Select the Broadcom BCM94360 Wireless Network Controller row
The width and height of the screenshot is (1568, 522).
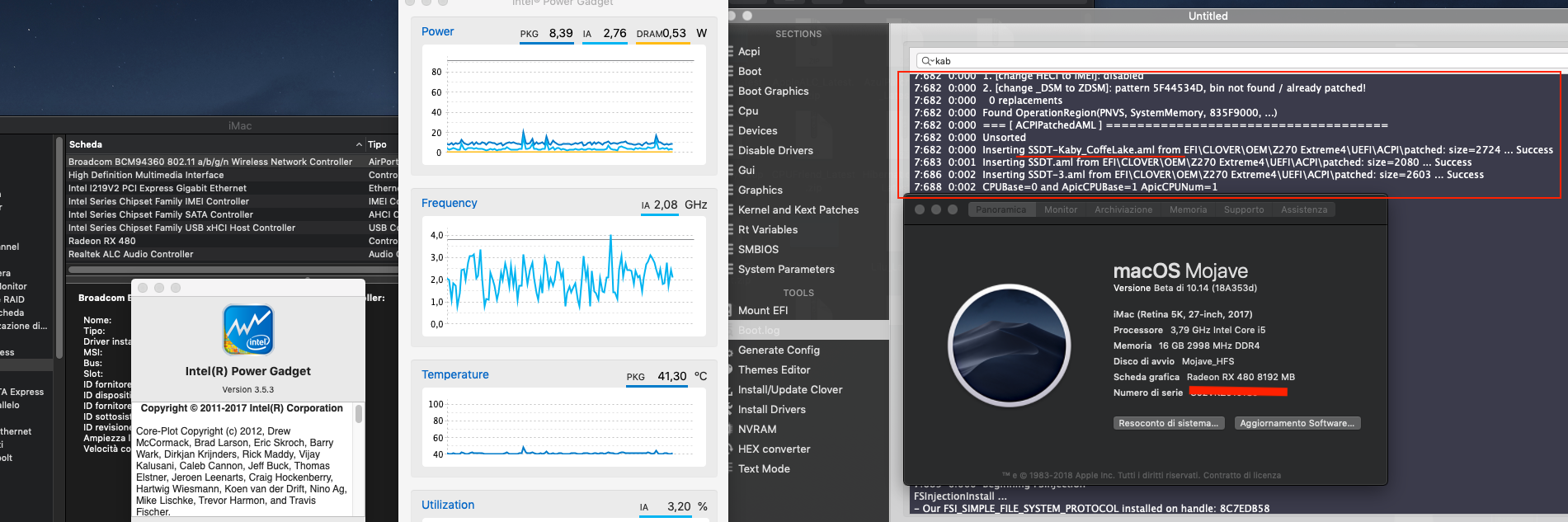[232, 162]
